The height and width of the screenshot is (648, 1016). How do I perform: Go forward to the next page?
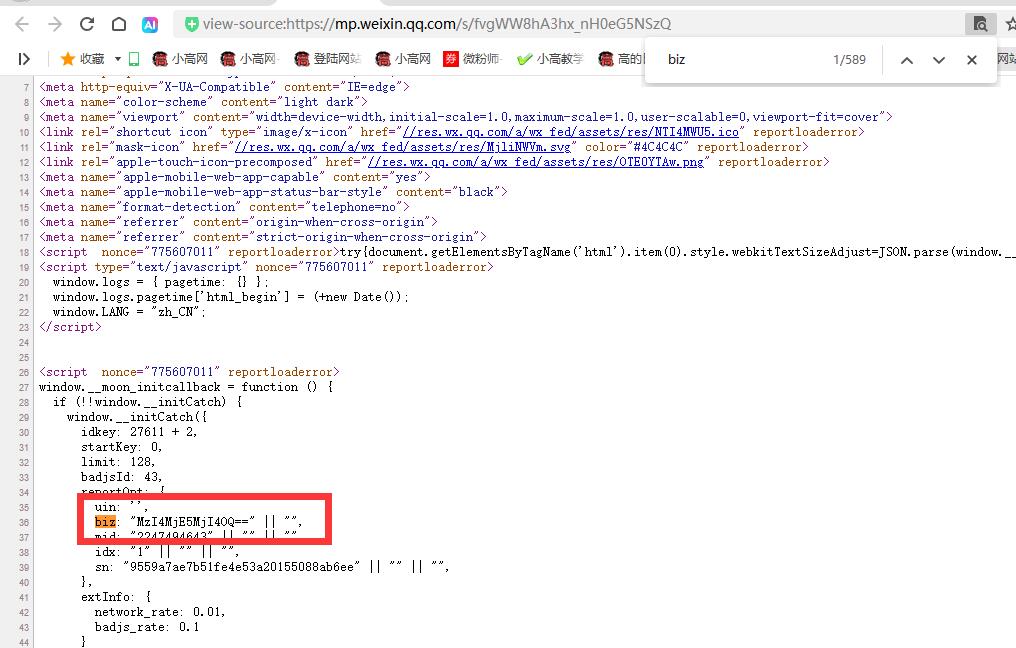[x=55, y=25]
